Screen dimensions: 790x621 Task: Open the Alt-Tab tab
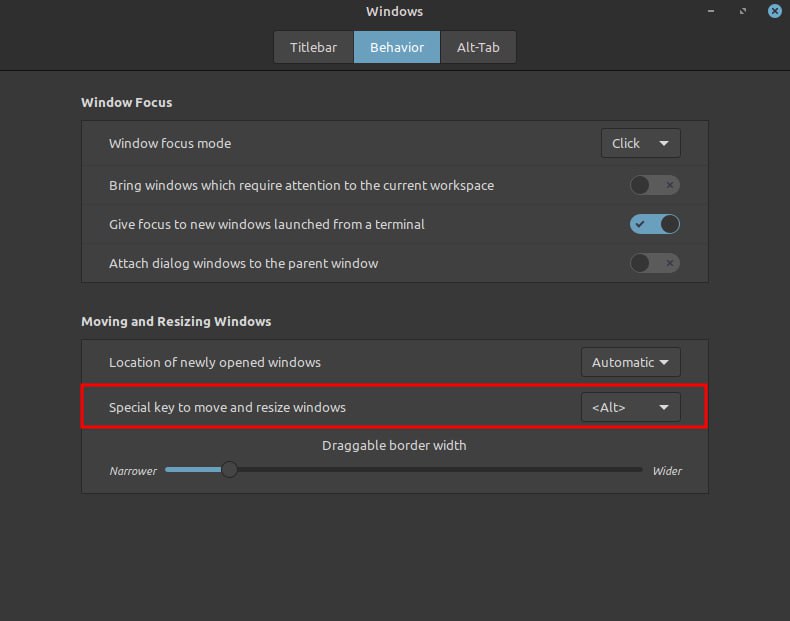[x=478, y=47]
